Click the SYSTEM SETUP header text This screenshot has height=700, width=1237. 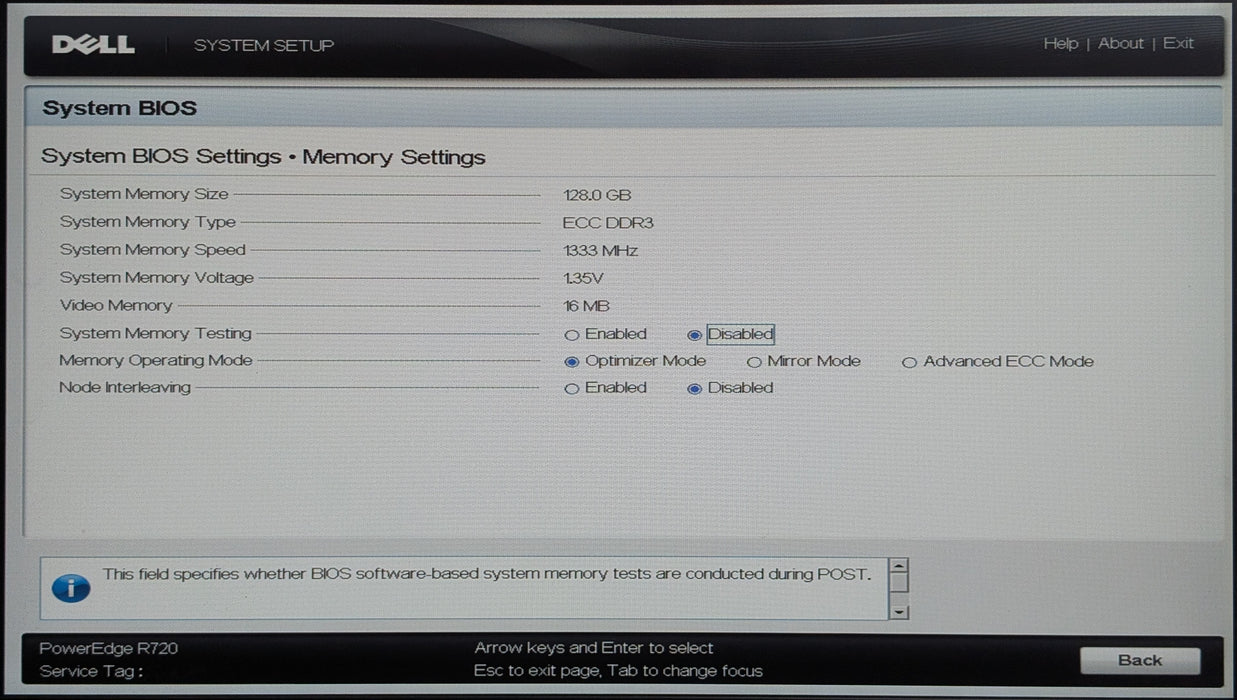[264, 45]
